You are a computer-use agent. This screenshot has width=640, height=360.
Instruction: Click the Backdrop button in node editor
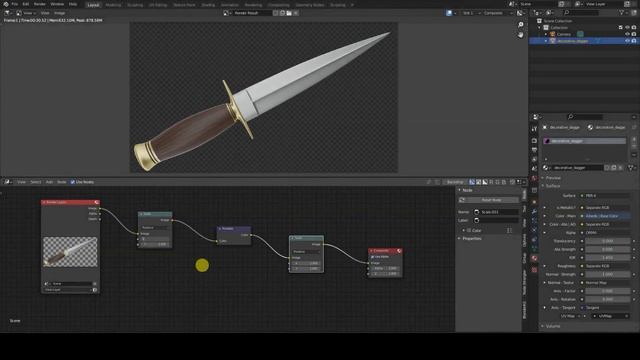click(455, 182)
